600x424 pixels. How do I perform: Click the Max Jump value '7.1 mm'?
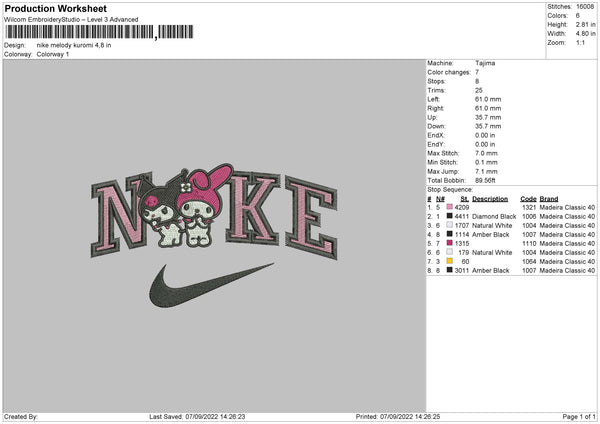(486, 171)
